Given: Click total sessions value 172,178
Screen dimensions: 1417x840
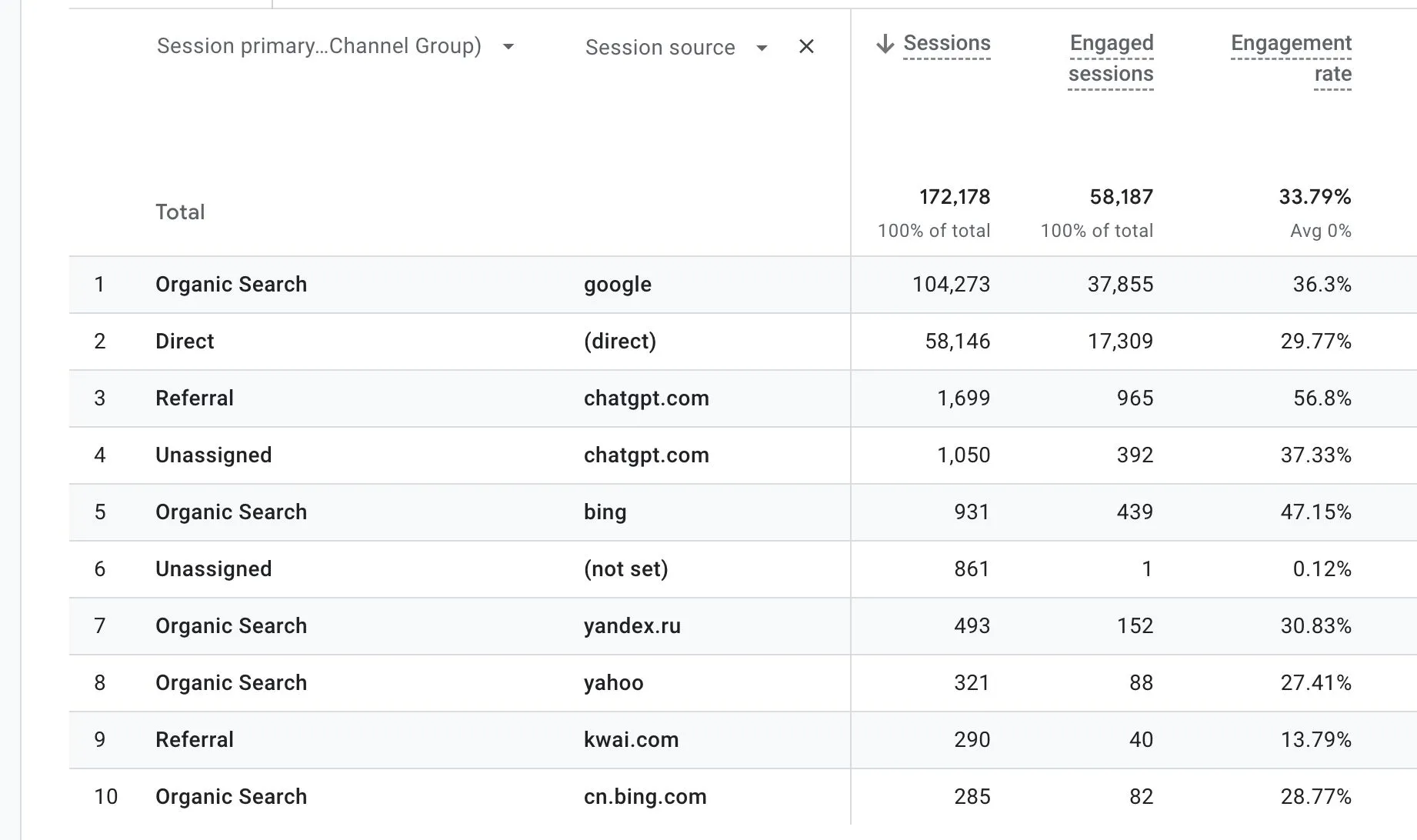Looking at the screenshot, I should tap(955, 197).
